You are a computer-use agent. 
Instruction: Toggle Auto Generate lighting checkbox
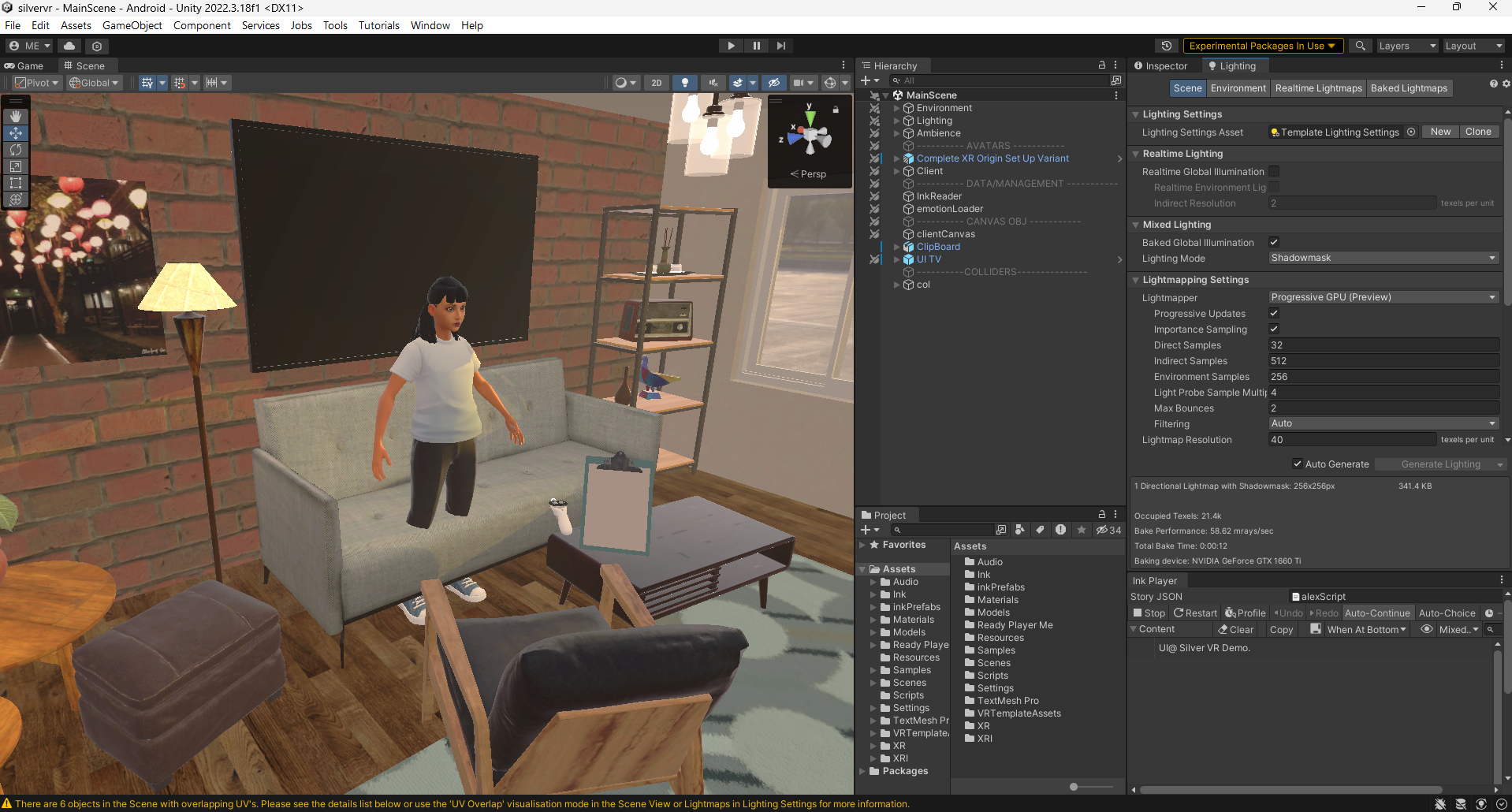pos(1298,464)
